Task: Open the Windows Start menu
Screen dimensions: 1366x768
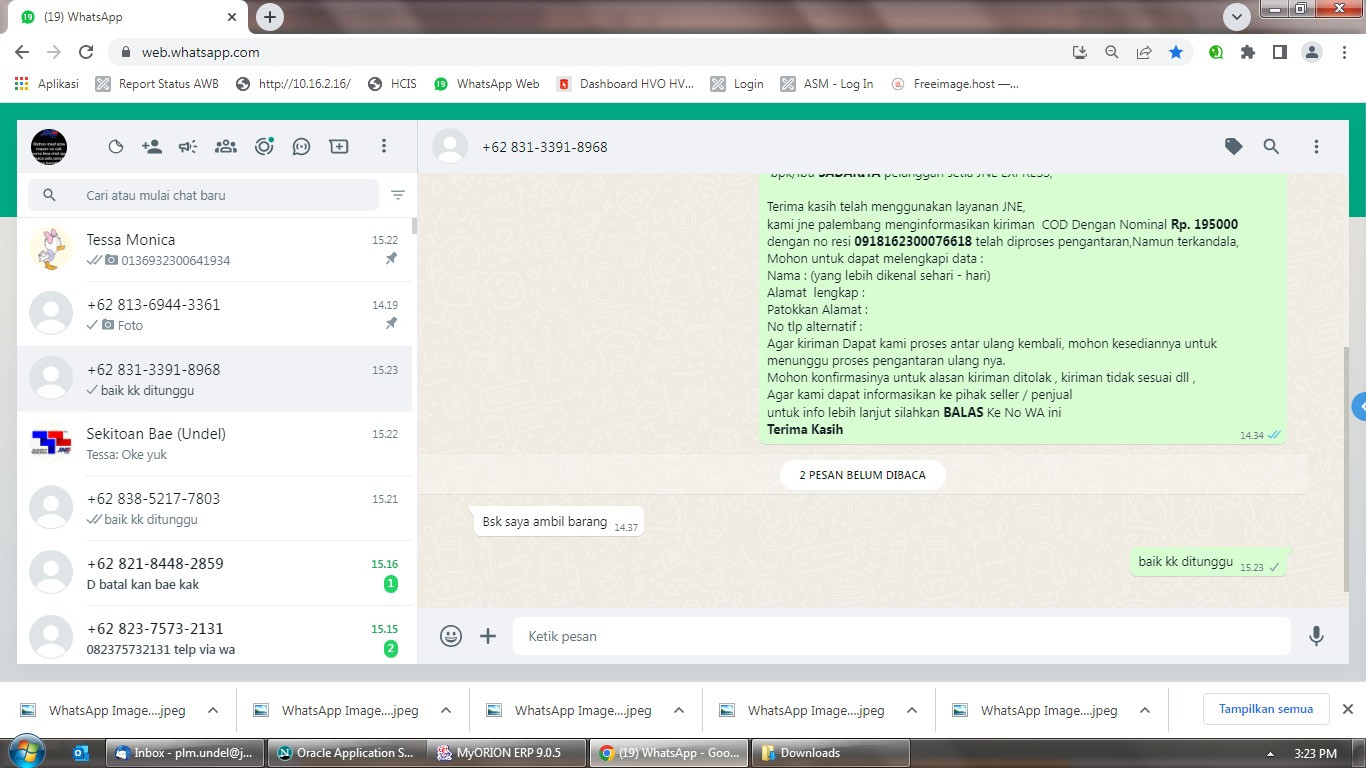Action: point(25,752)
